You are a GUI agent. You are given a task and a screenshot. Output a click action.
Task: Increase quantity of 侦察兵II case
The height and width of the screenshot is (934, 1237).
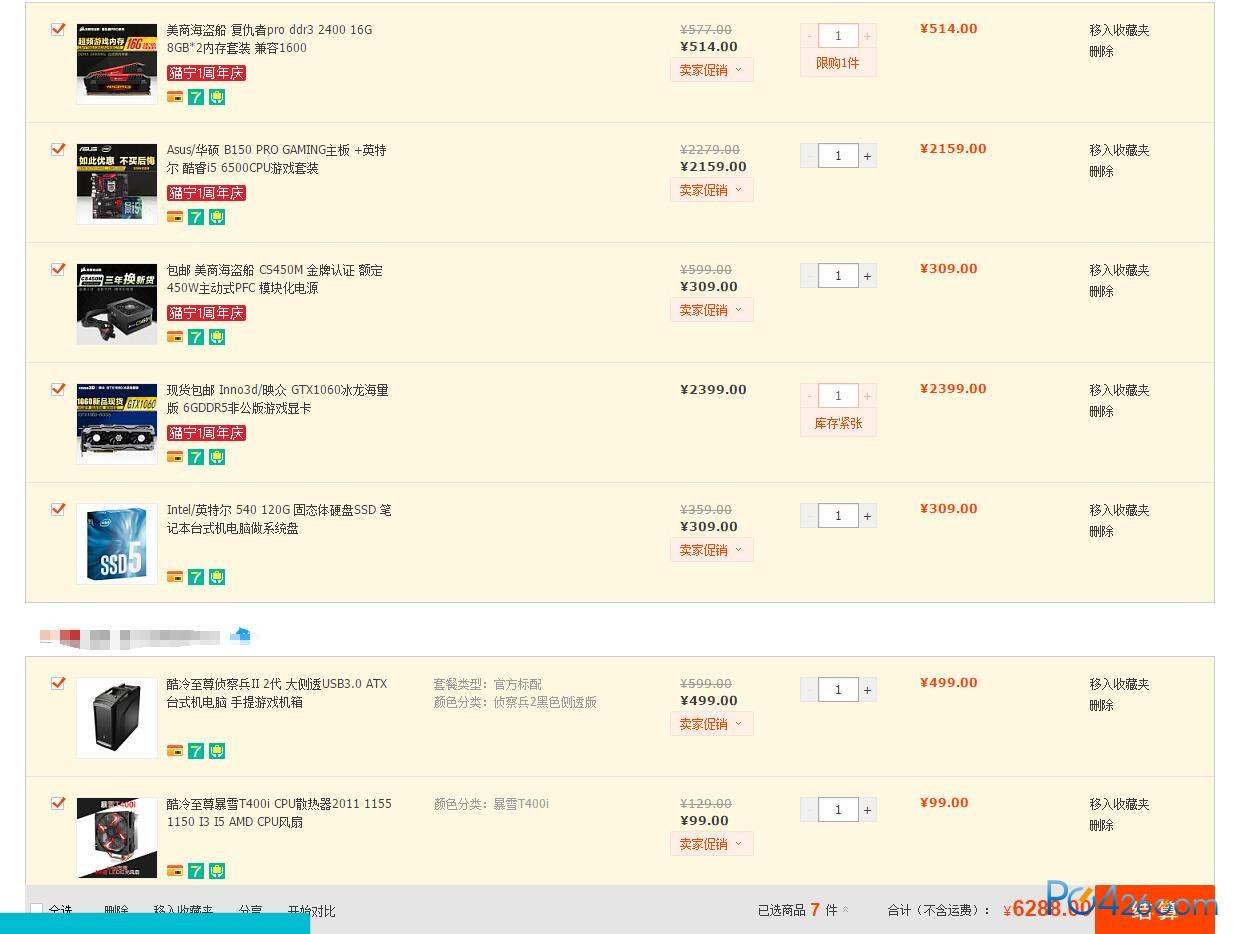click(867, 690)
